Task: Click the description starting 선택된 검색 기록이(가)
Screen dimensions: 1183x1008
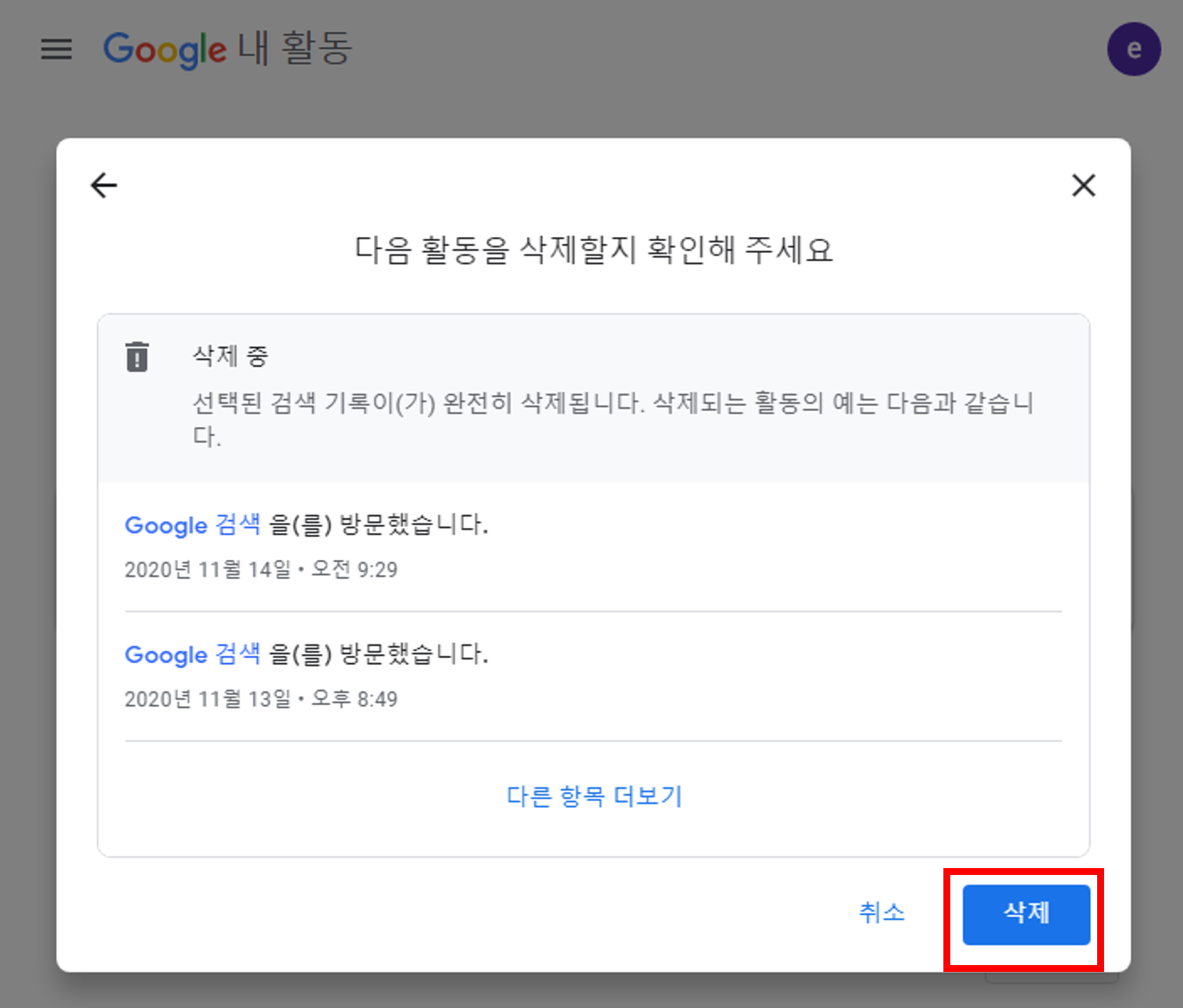Action: 613,419
